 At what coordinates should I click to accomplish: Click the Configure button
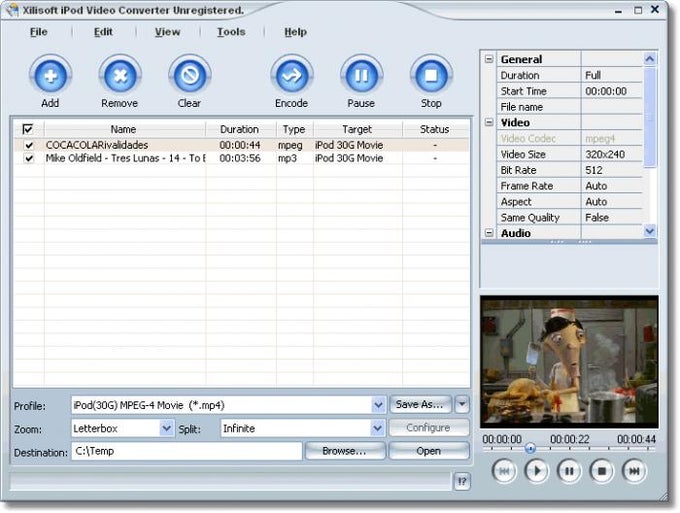click(x=428, y=428)
